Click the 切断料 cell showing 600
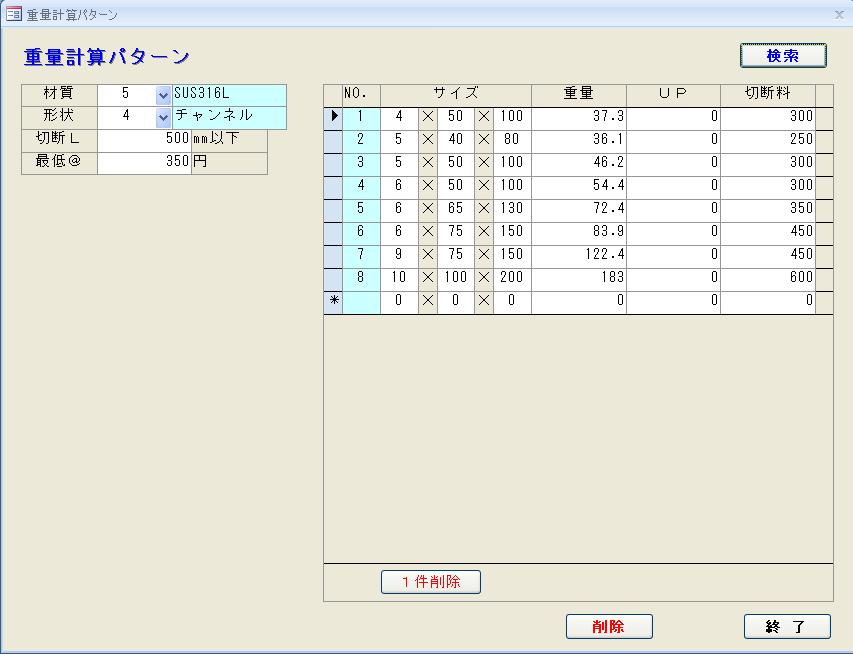Viewport: 853px width, 654px height. [x=767, y=278]
